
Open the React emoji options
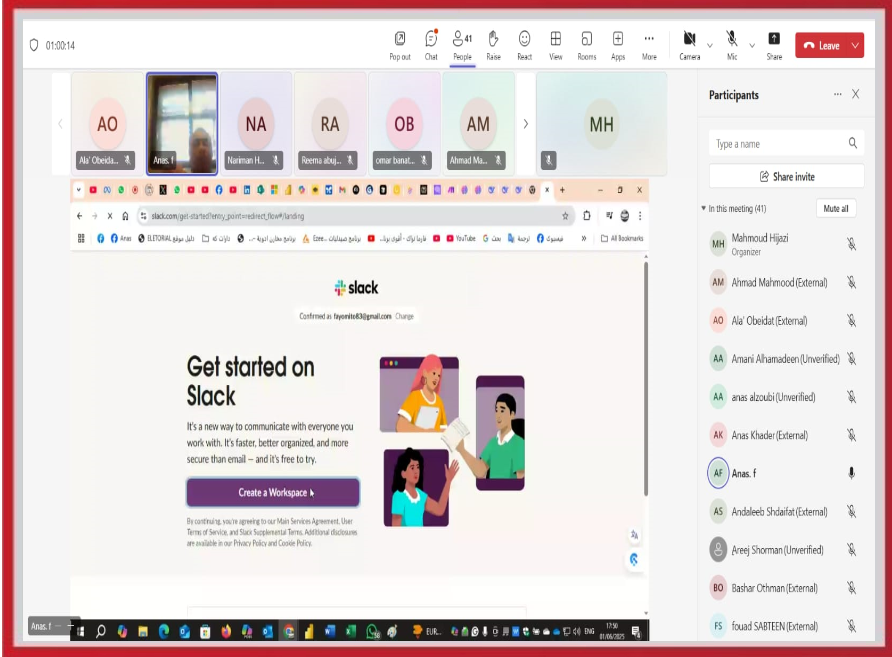pyautogui.click(x=525, y=46)
